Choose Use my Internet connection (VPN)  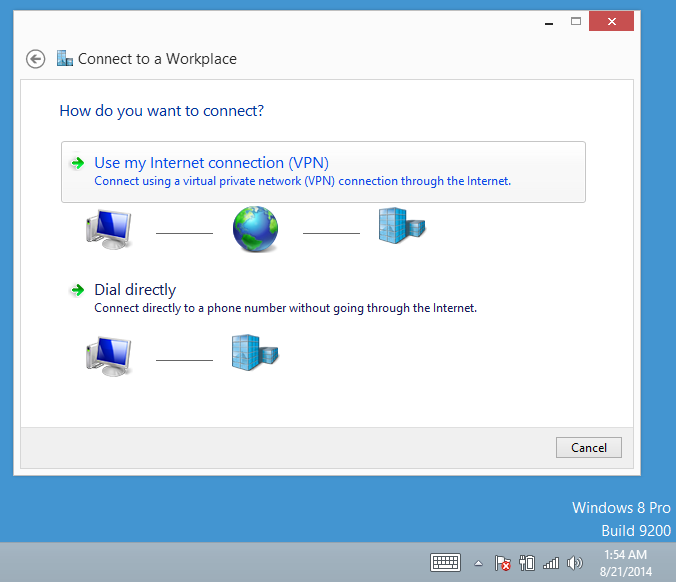click(323, 172)
